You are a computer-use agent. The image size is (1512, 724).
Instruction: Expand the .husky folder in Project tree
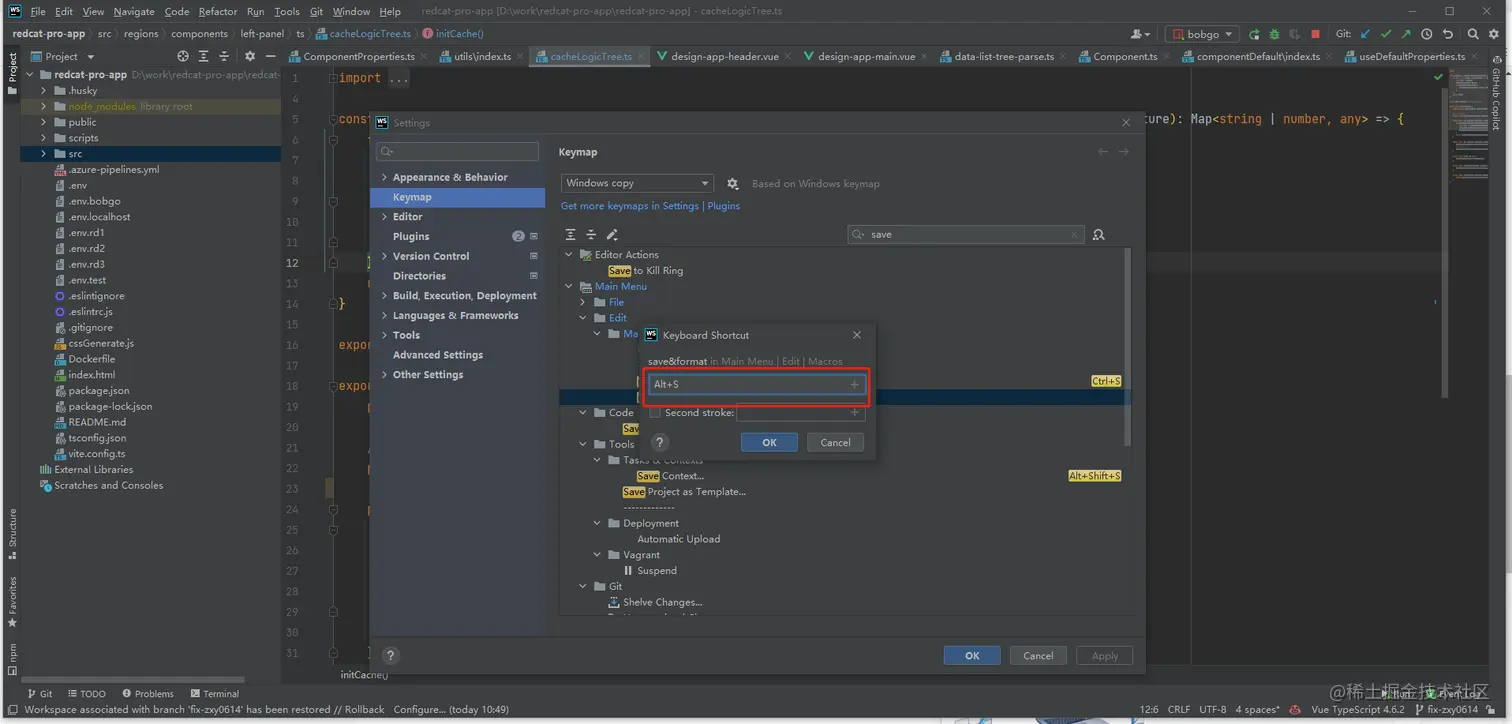pyautogui.click(x=44, y=90)
